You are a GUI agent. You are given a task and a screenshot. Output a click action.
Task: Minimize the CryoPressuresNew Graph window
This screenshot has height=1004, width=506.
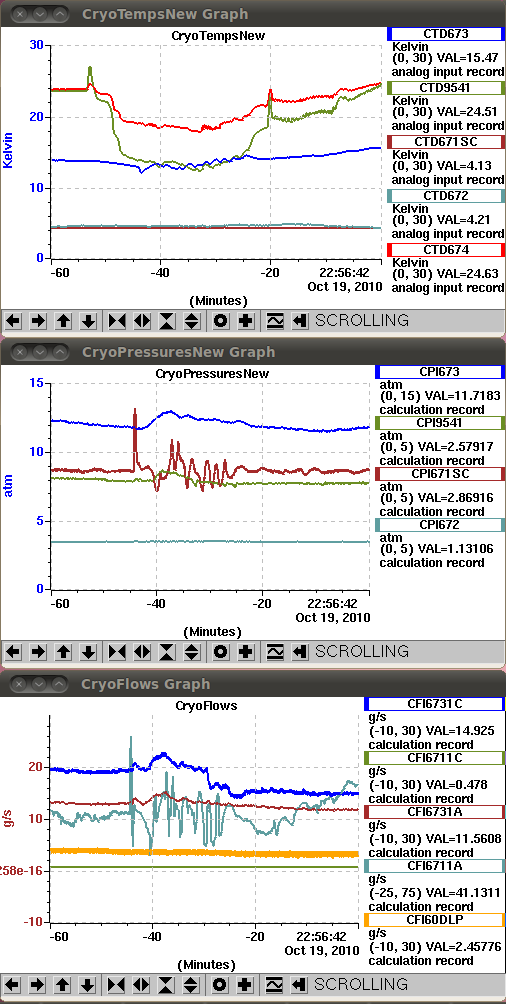[40, 352]
